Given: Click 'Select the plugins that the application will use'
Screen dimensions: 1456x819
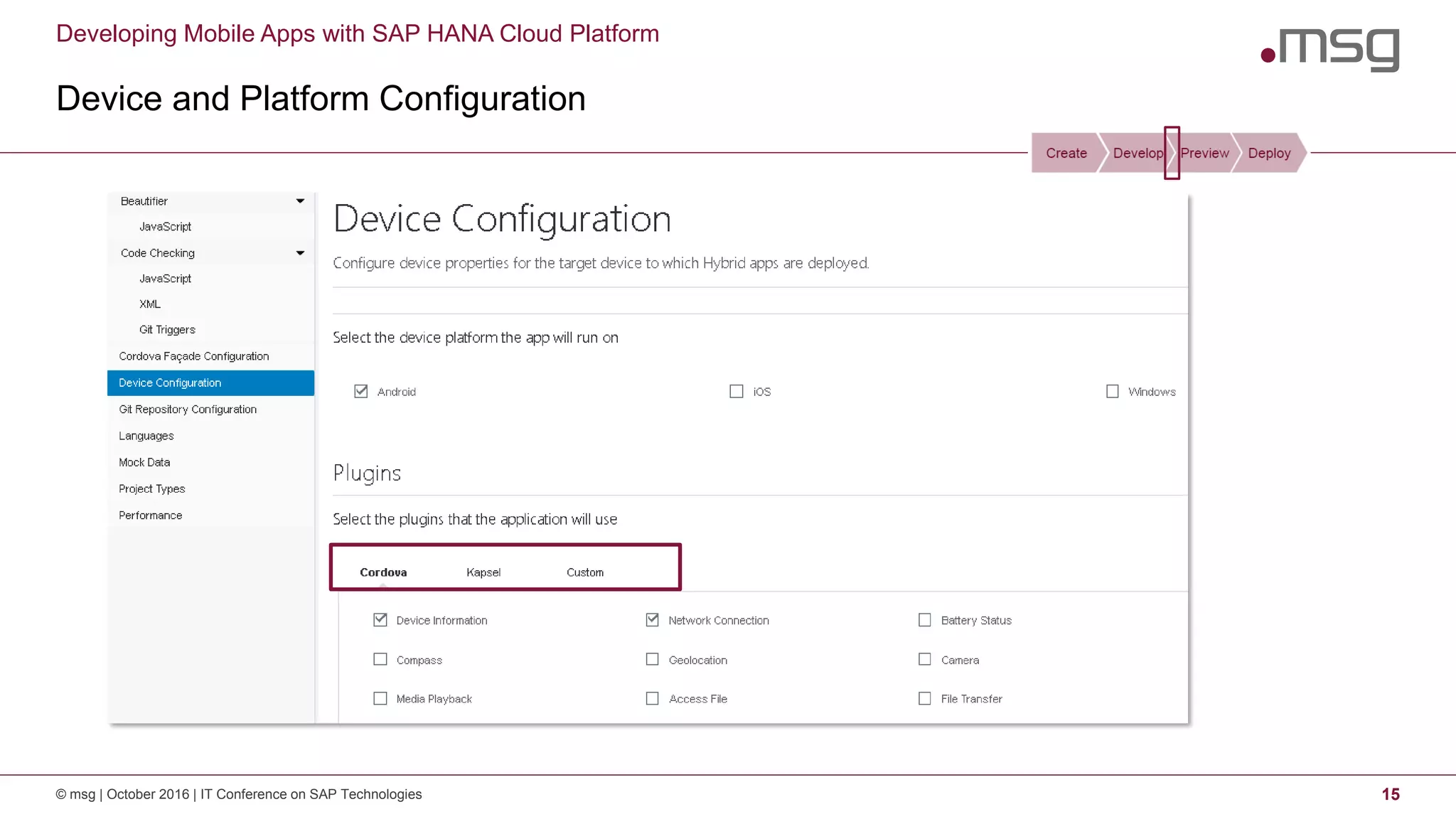Looking at the screenshot, I should 475,520.
